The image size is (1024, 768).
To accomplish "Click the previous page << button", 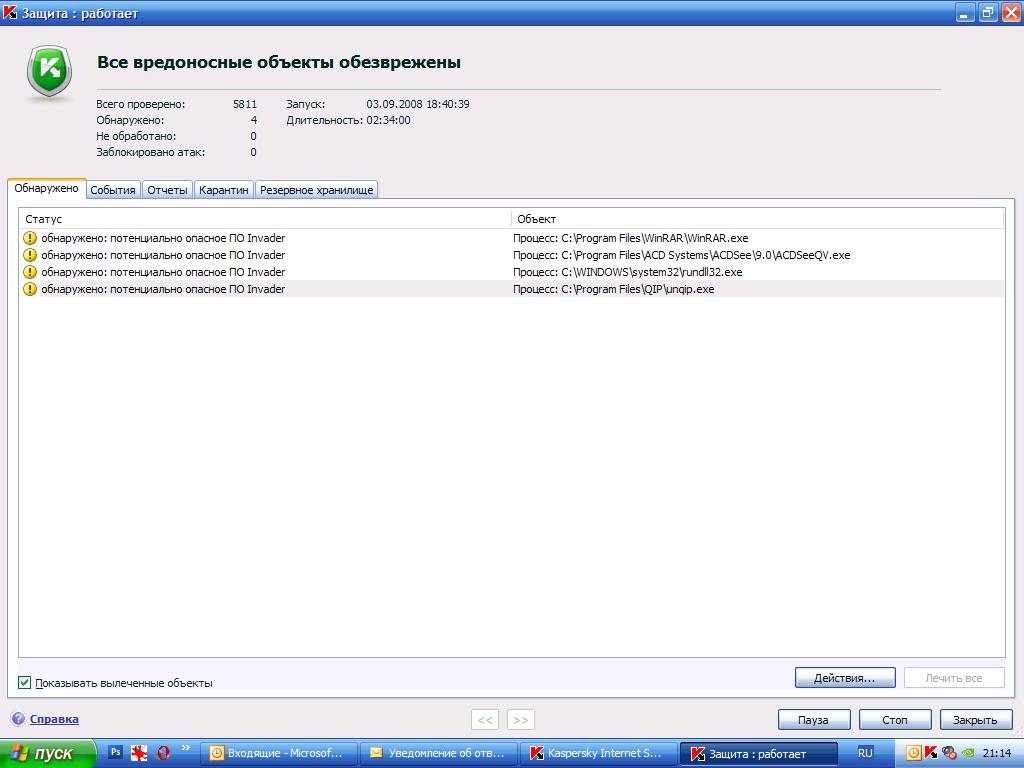I will (x=485, y=720).
